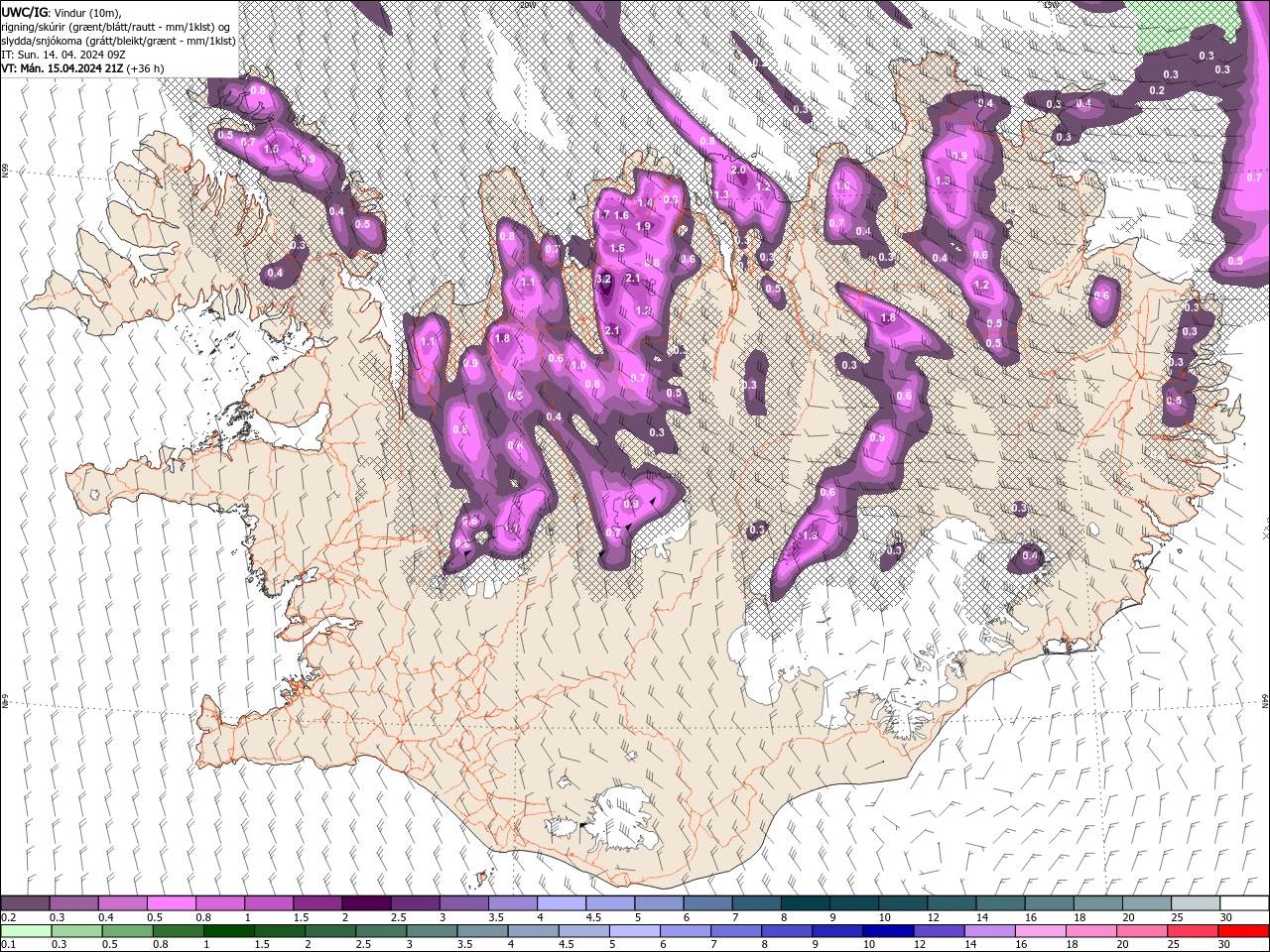
Task: Select the '64N' latitude label at right edge
Action: point(1265,701)
